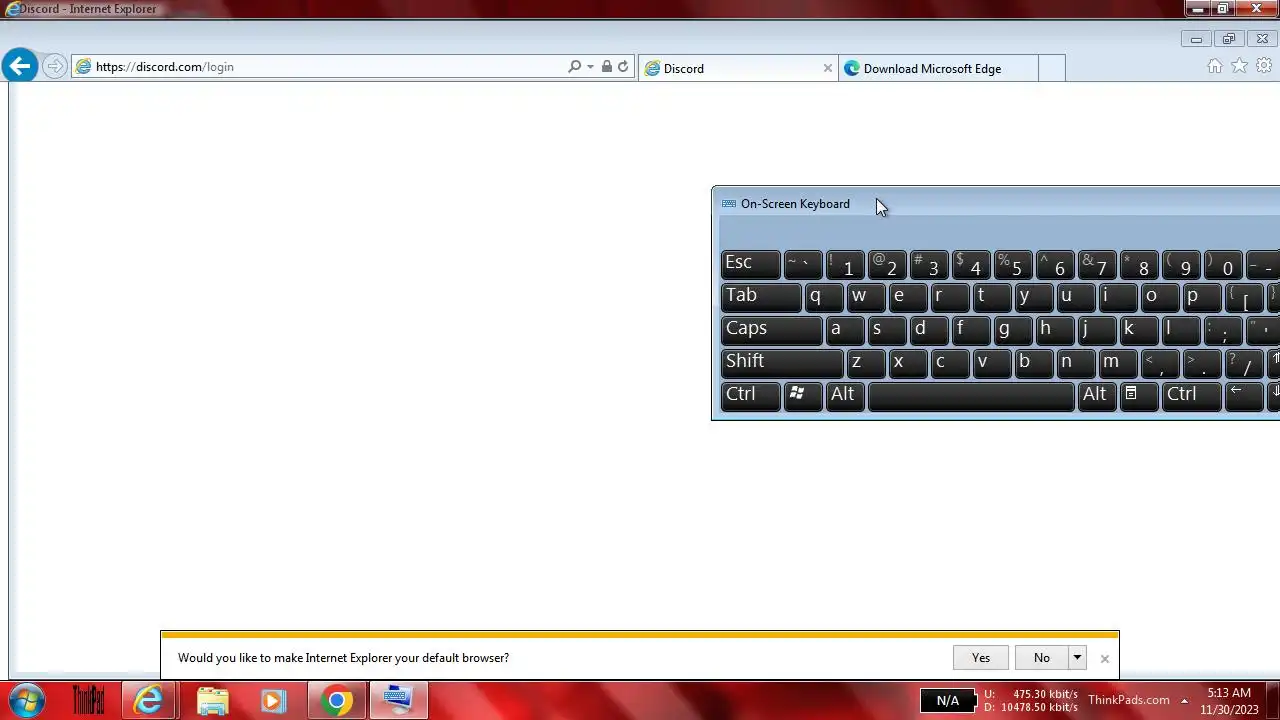
Task: Close the Discord tab
Action: pos(827,68)
